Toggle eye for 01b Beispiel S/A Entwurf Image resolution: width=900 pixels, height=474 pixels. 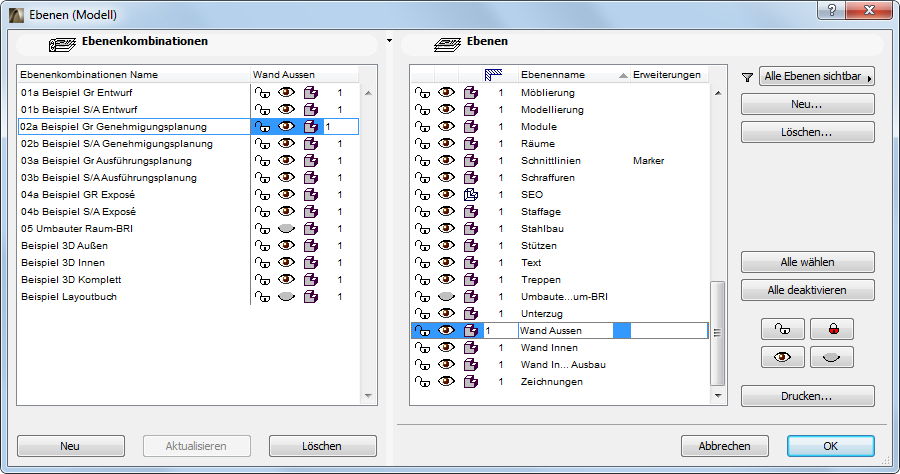[286, 109]
